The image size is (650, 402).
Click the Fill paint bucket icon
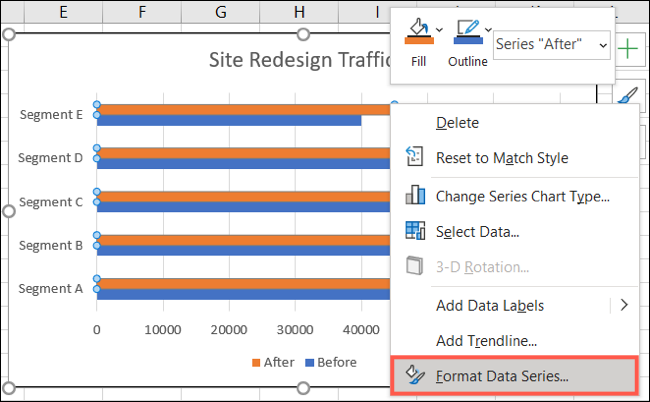pos(419,31)
